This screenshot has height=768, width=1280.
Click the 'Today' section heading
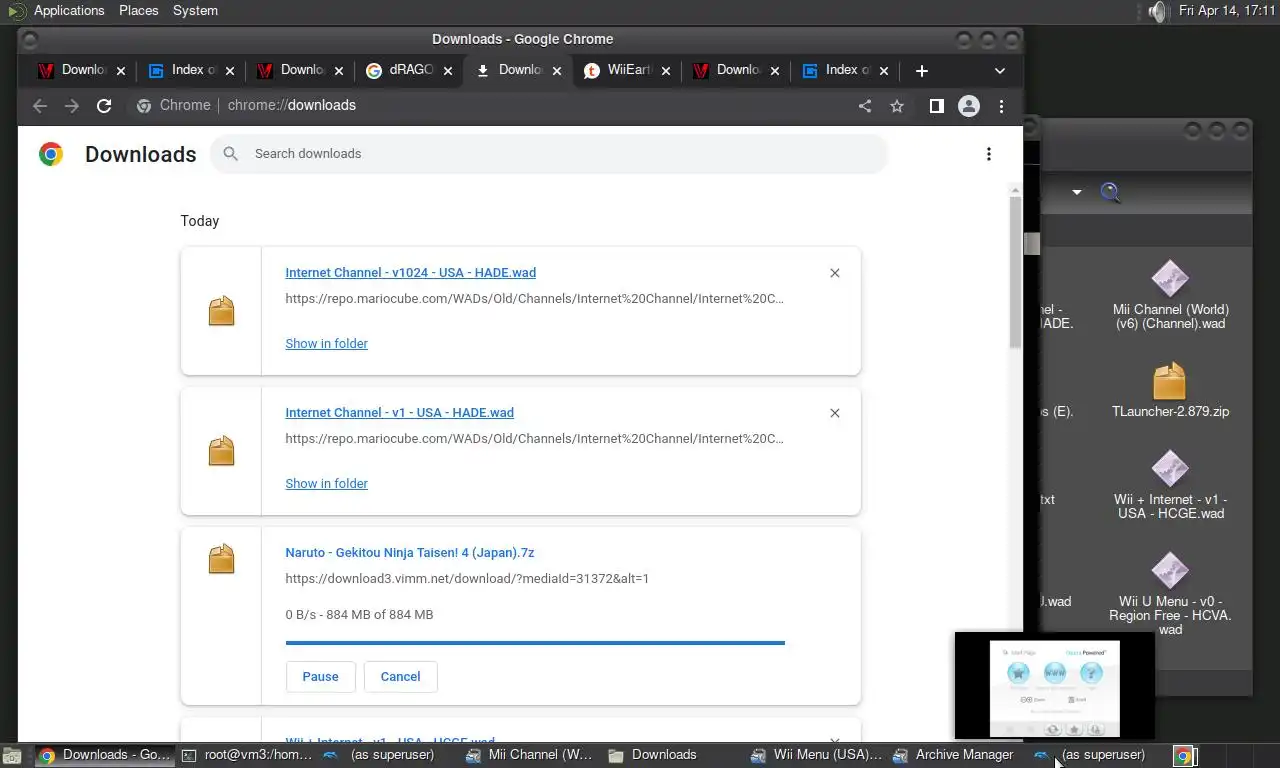[200, 221]
